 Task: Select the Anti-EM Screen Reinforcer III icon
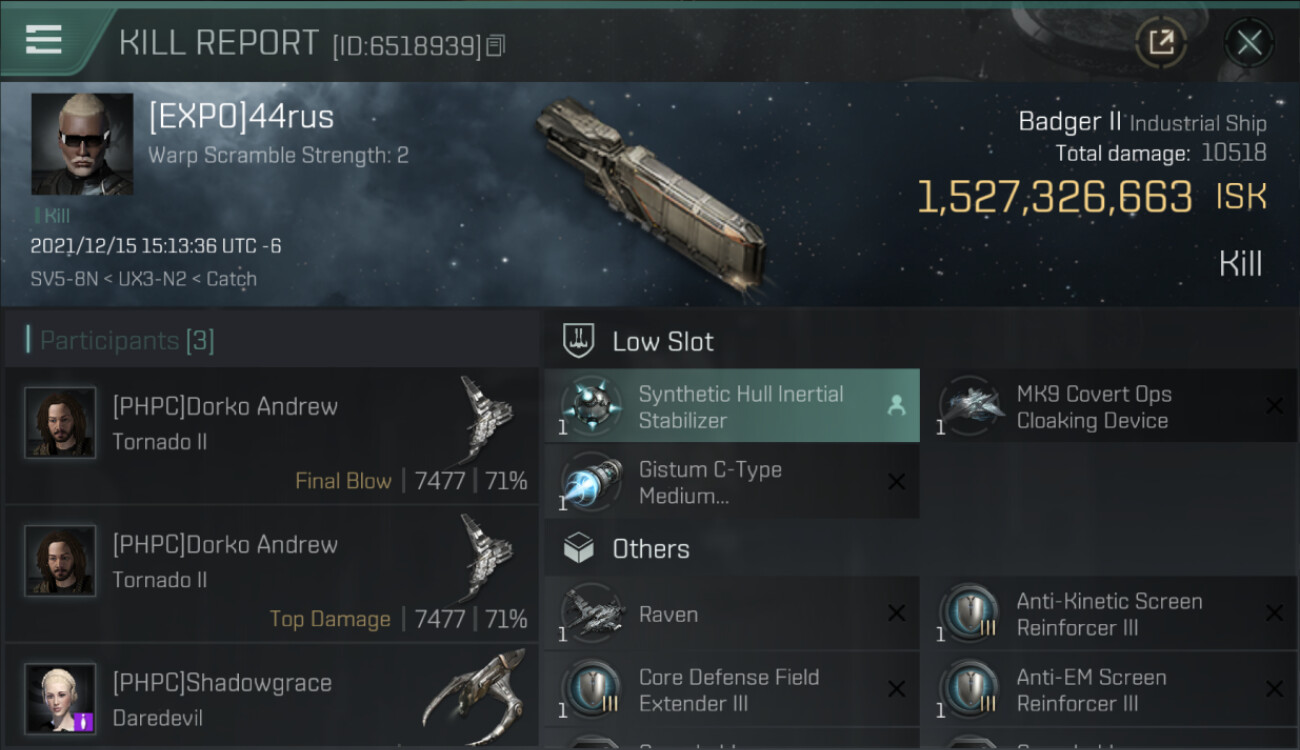(970, 689)
